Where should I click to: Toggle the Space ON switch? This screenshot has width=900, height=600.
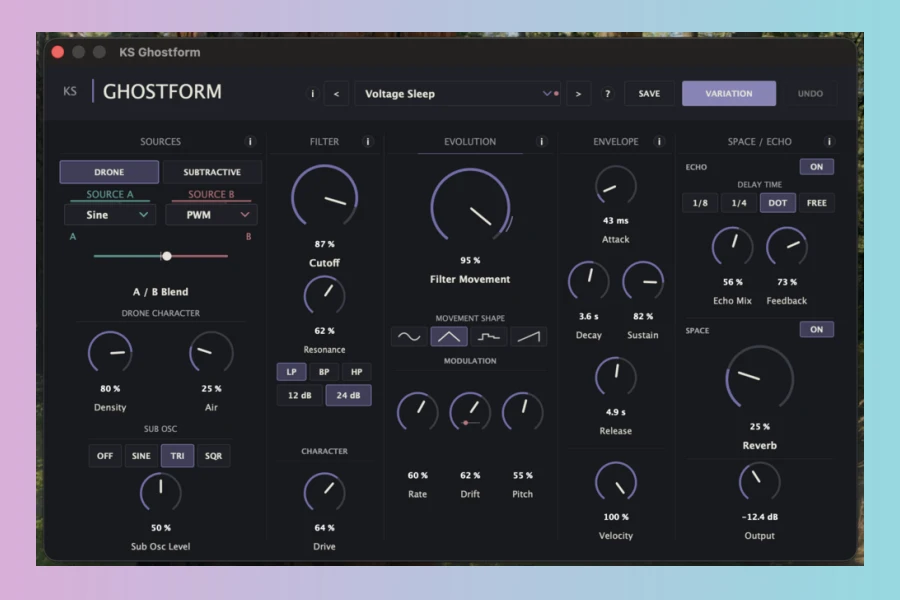(x=817, y=330)
